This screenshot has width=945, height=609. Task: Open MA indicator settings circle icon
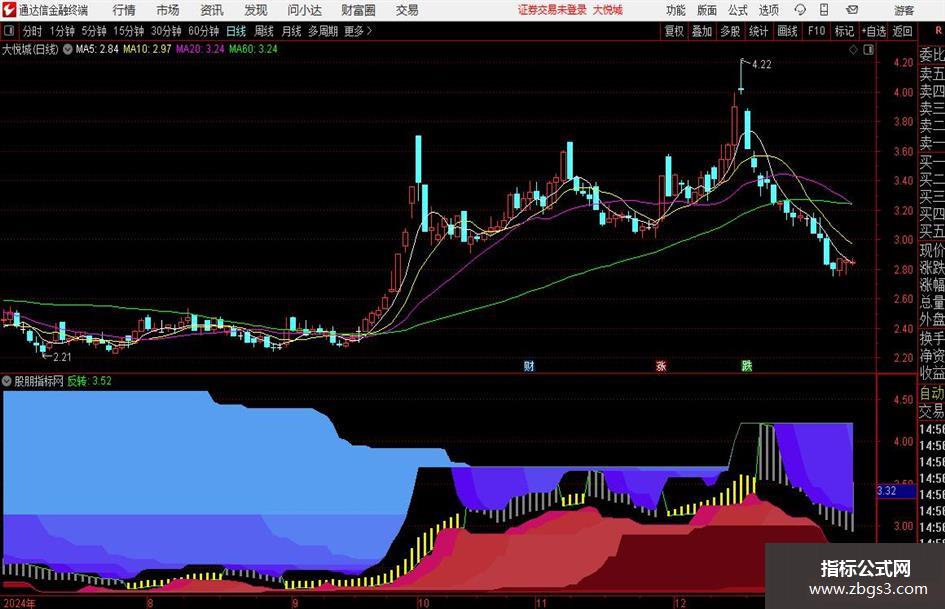(68, 49)
